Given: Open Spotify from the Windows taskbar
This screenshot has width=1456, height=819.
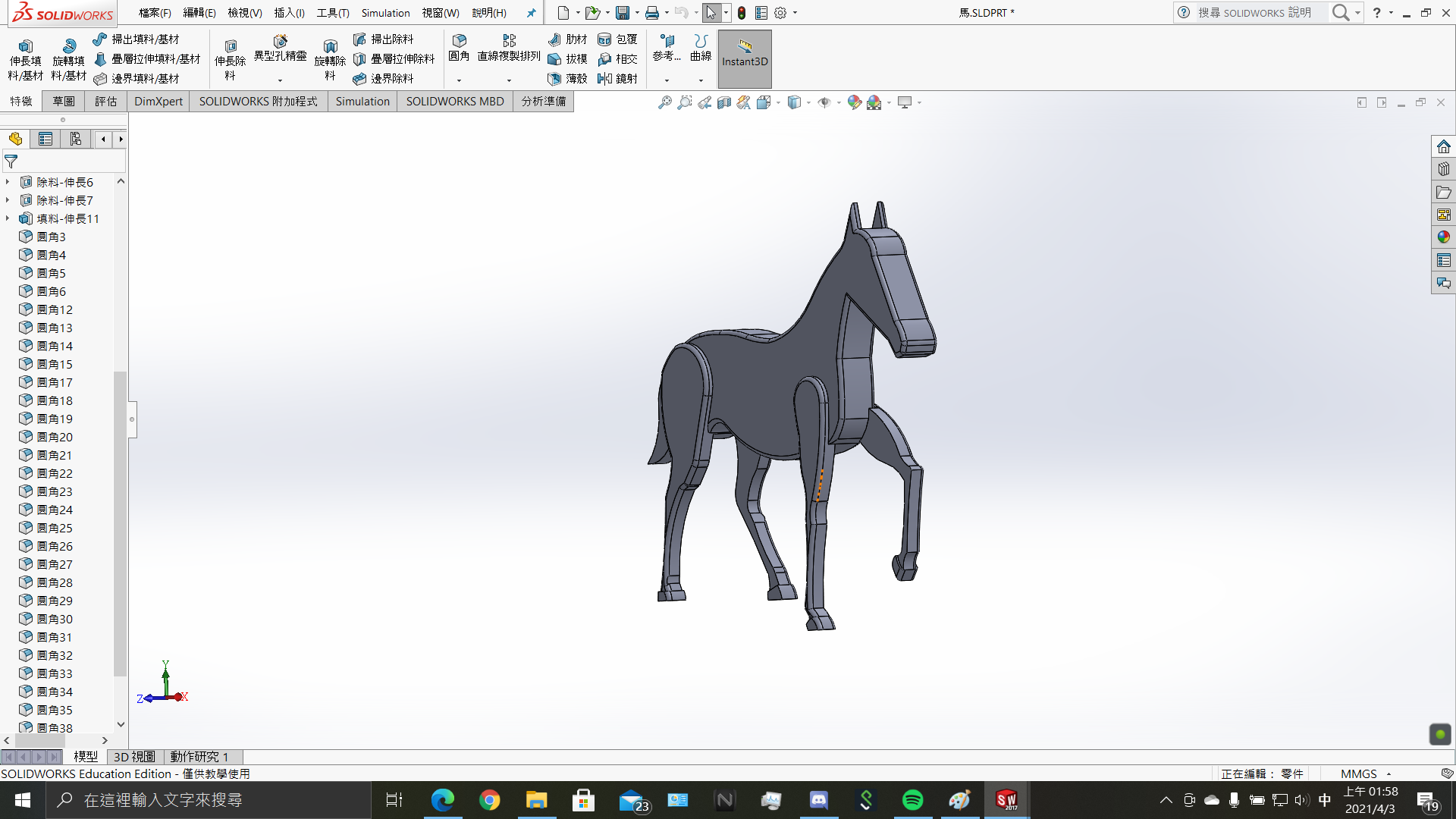Looking at the screenshot, I should pyautogui.click(x=912, y=800).
